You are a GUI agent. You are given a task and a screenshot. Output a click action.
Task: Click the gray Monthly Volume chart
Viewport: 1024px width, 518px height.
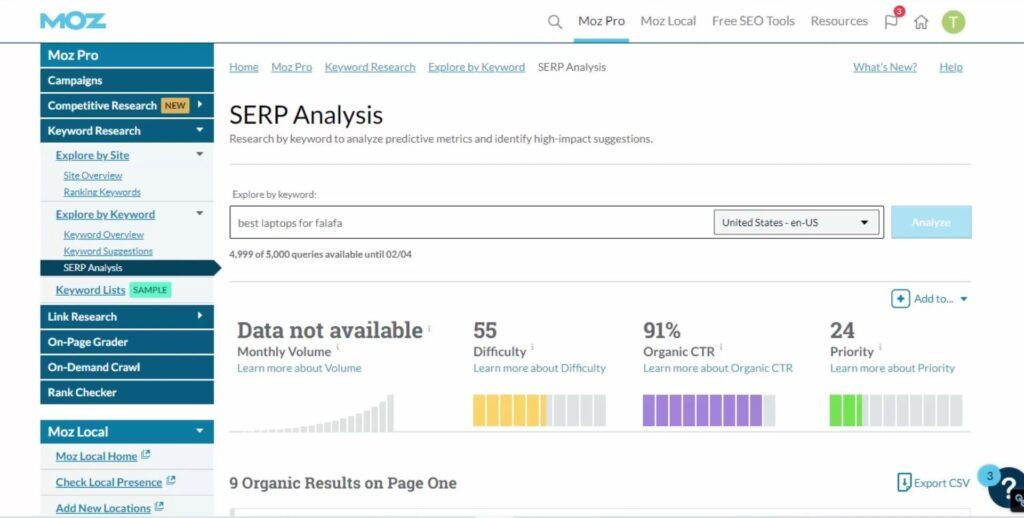(x=312, y=413)
